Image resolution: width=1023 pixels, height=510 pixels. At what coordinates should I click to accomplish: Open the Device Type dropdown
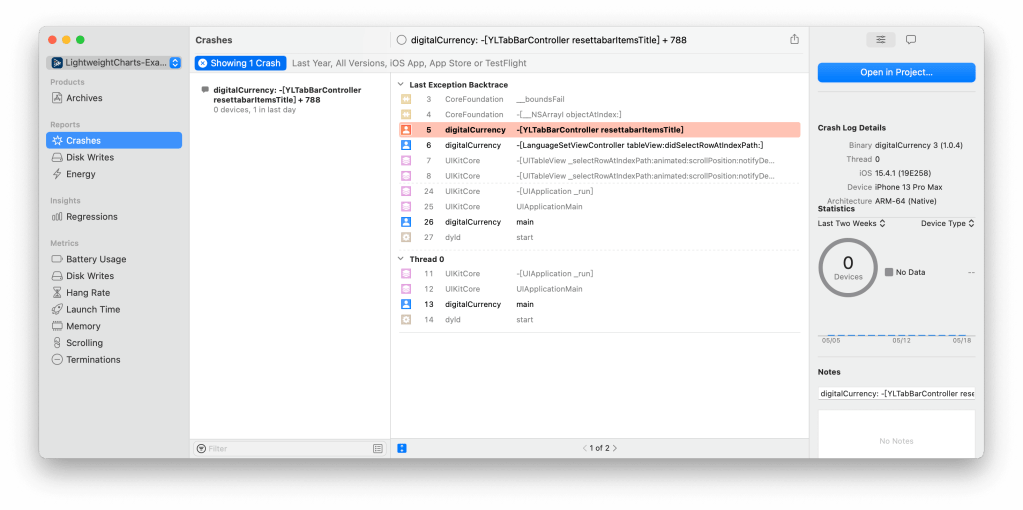[947, 224]
